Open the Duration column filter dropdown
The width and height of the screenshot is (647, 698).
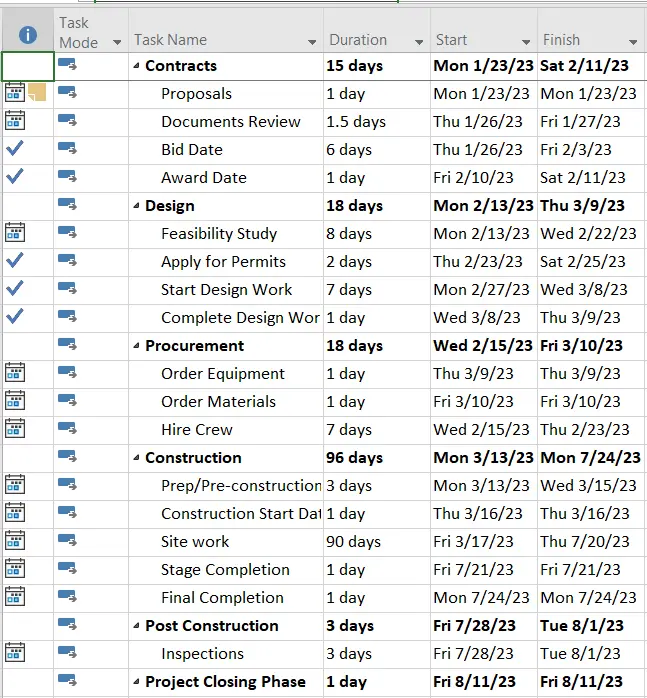click(418, 42)
